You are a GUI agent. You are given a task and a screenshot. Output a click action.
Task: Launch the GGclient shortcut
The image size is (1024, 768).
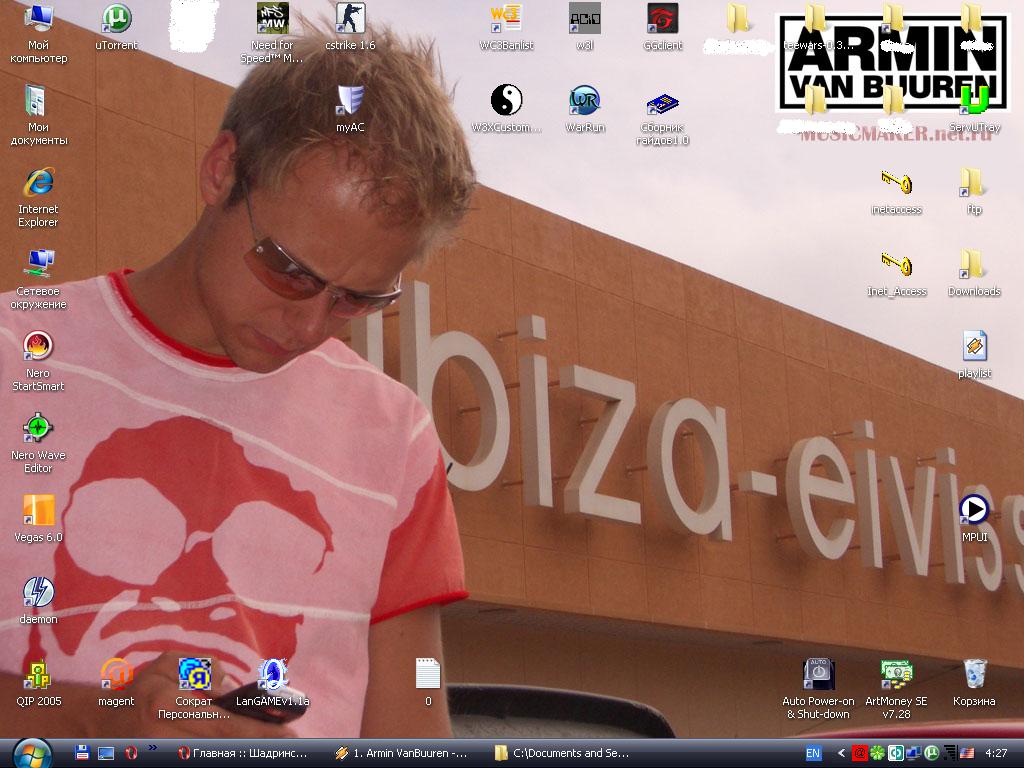point(662,27)
